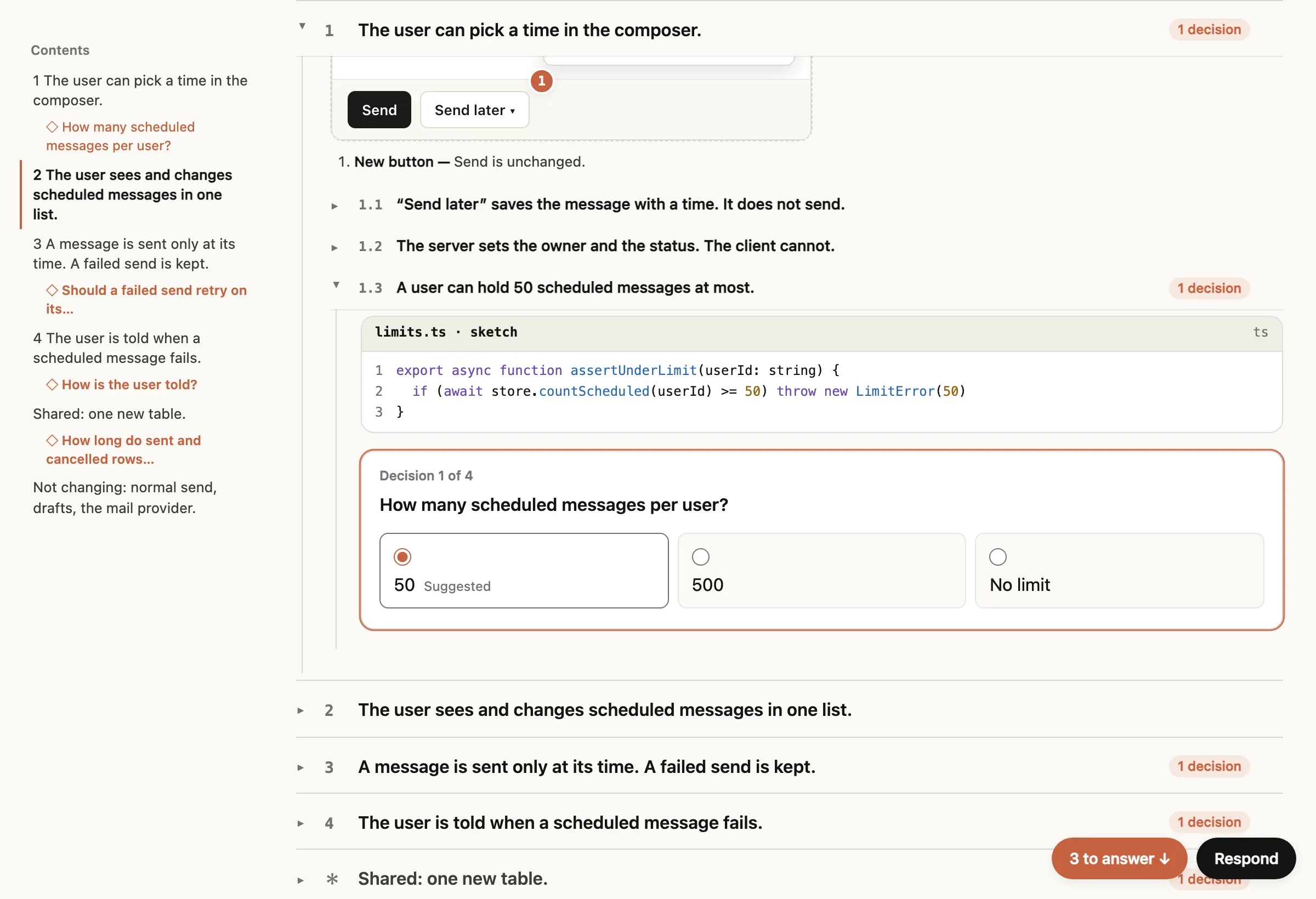Click the 1 decision badge on subsection 1.3
The width and height of the screenshot is (1316, 899).
pyautogui.click(x=1209, y=288)
